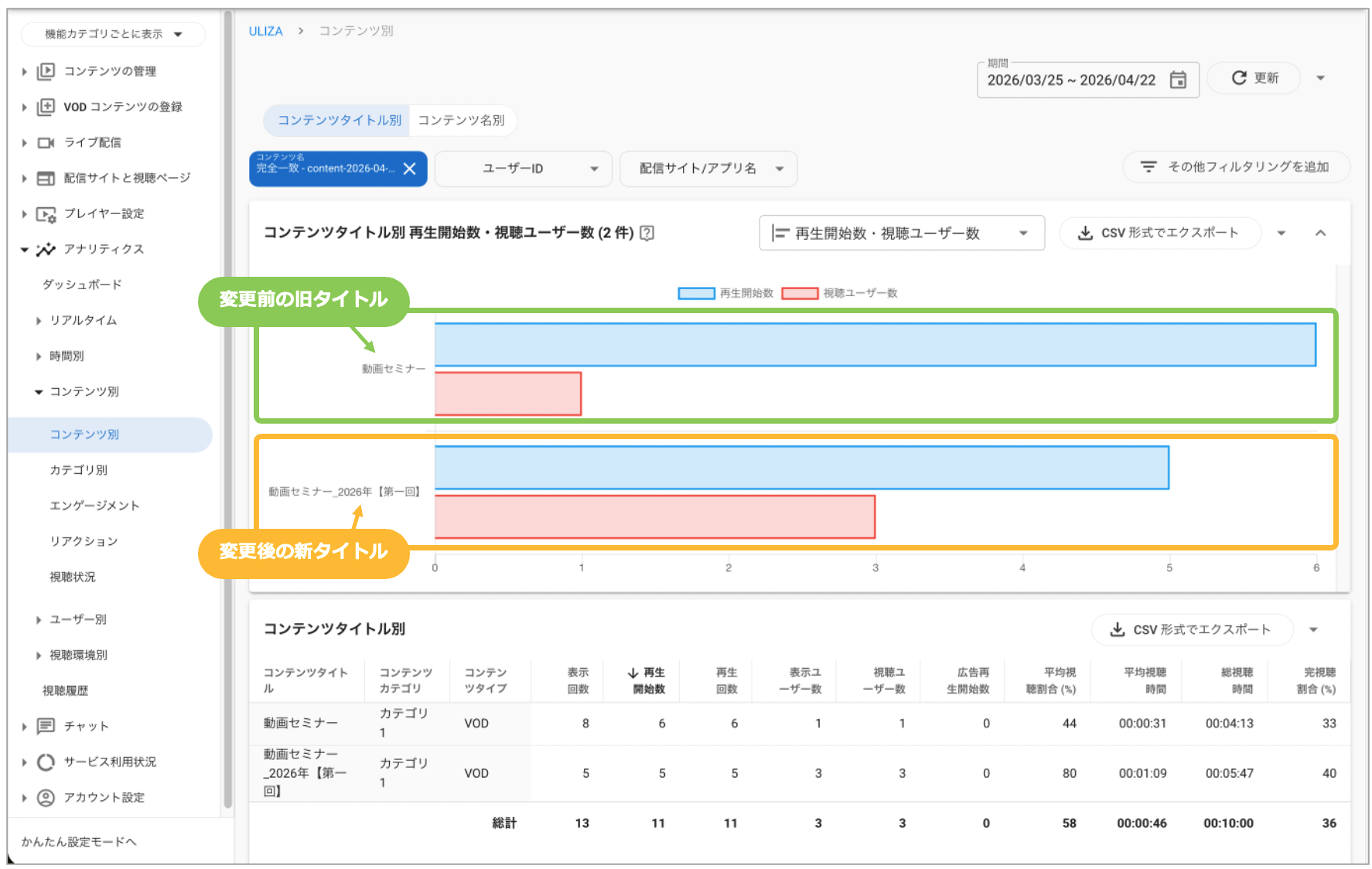This screenshot has width=1372, height=869.
Task: Collapse the コンテンツ別 parent tree item
Action: point(39,392)
